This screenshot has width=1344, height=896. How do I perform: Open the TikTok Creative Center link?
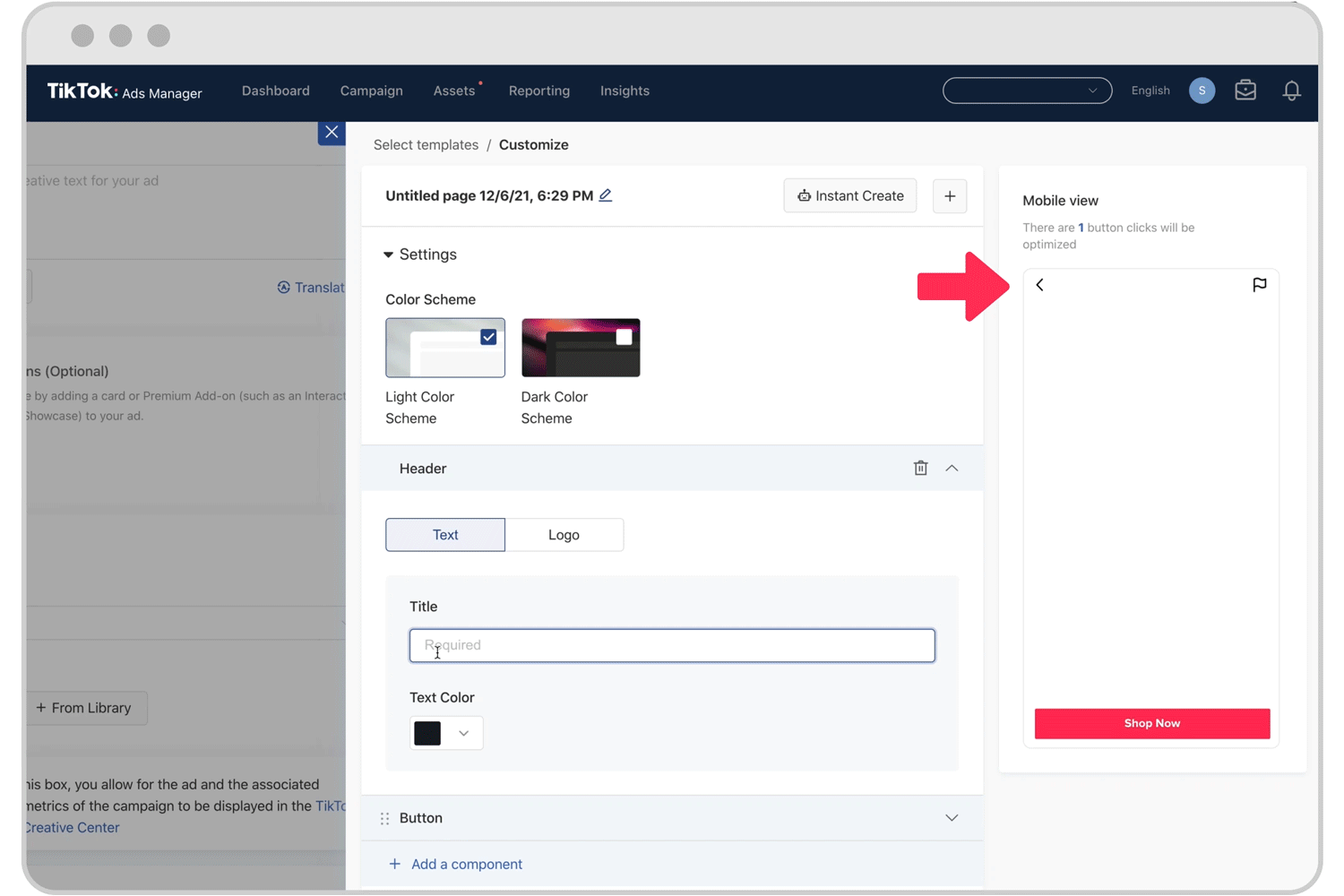(x=71, y=827)
